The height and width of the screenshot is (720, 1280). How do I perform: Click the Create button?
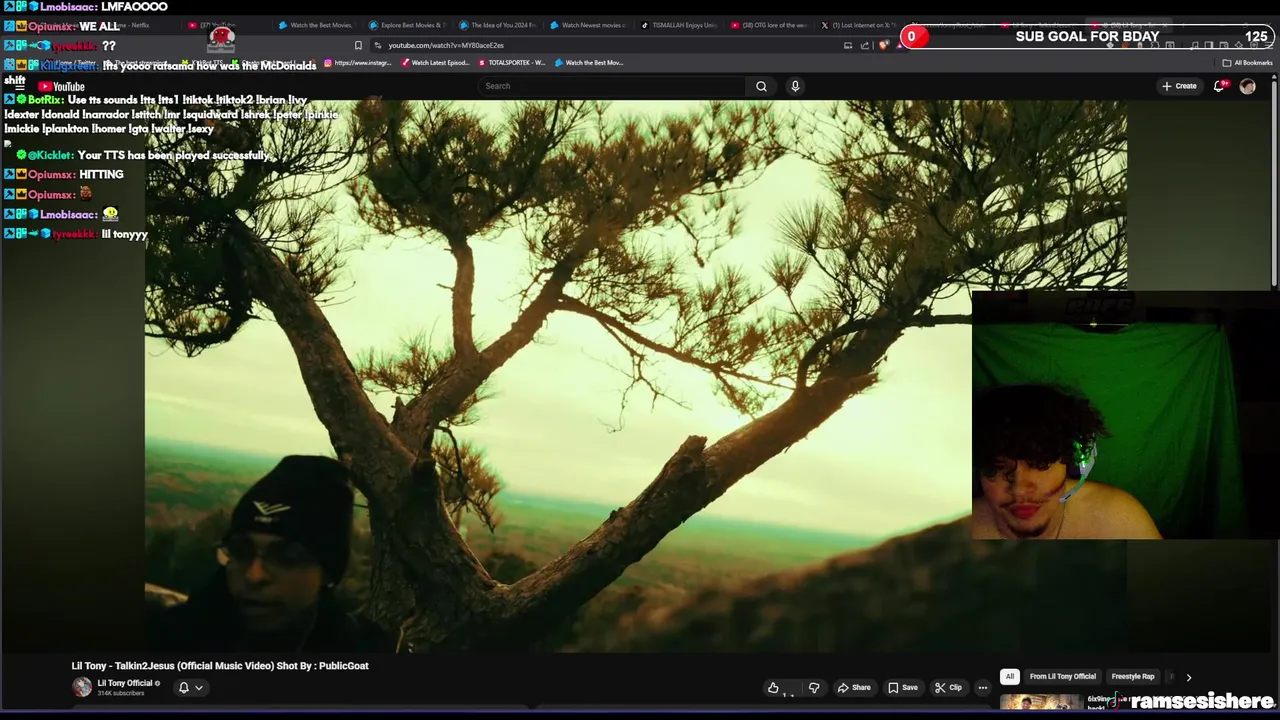point(1179,86)
